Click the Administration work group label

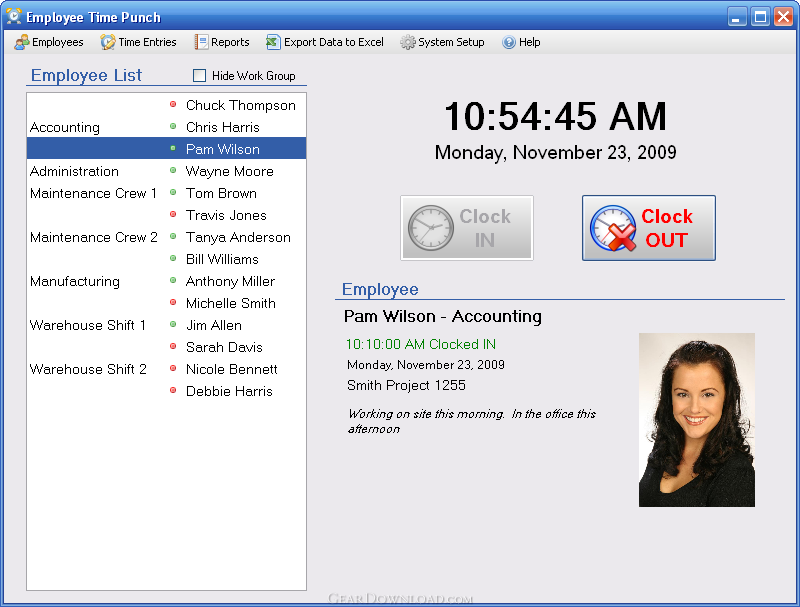74,171
